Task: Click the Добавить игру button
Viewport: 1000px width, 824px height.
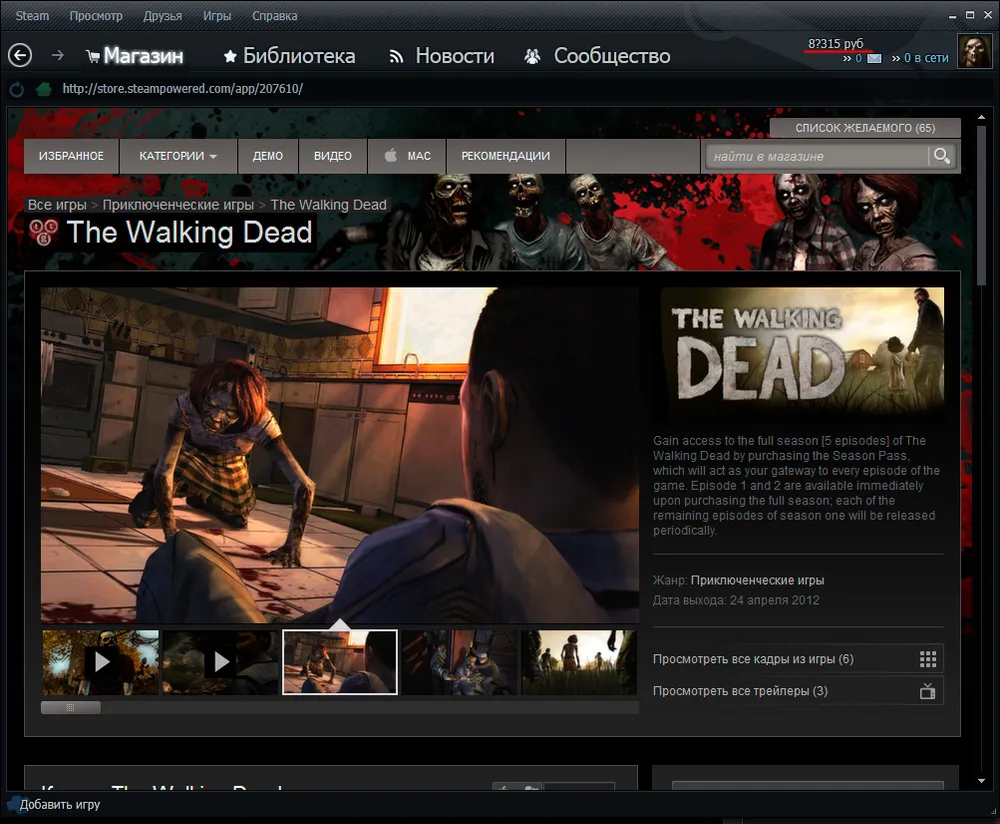Action: (58, 804)
